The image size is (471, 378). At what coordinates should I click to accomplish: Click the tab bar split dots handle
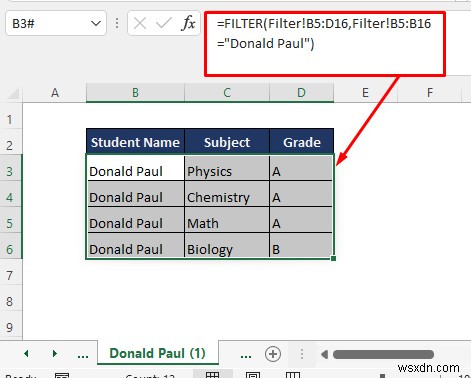(x=302, y=354)
